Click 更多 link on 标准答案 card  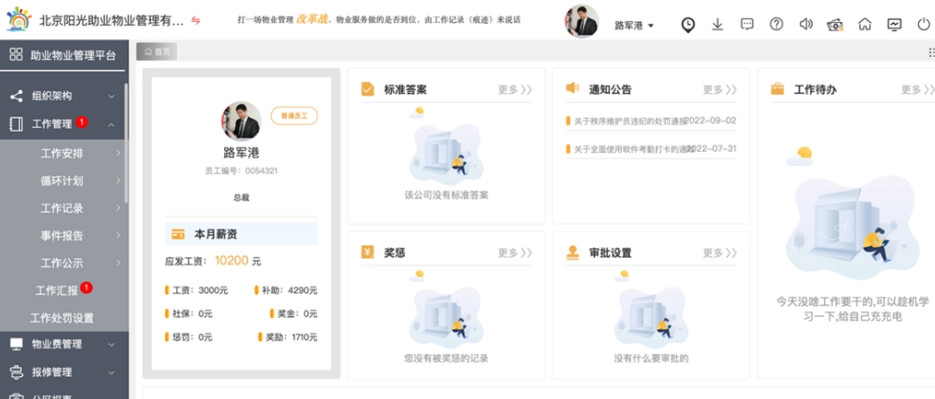[x=515, y=90]
